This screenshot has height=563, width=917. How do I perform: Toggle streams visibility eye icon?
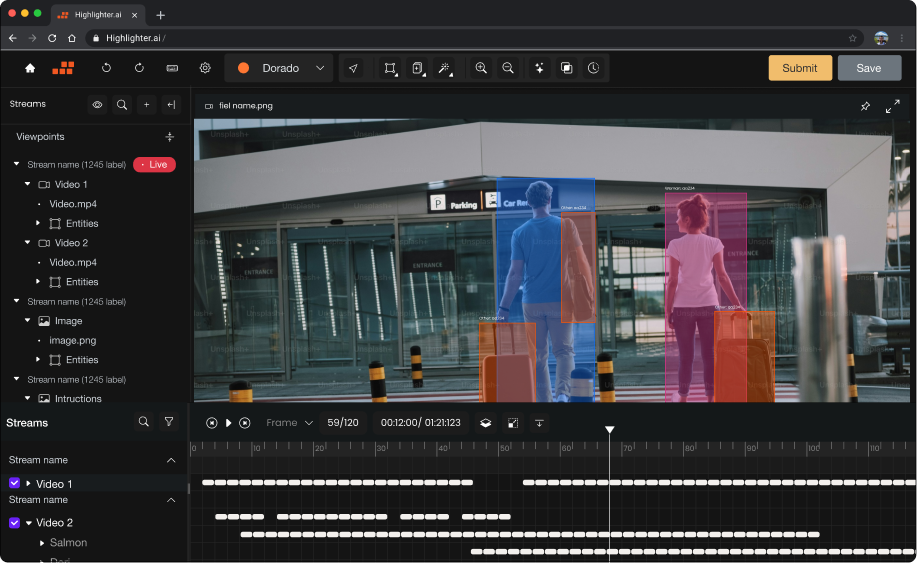[97, 105]
